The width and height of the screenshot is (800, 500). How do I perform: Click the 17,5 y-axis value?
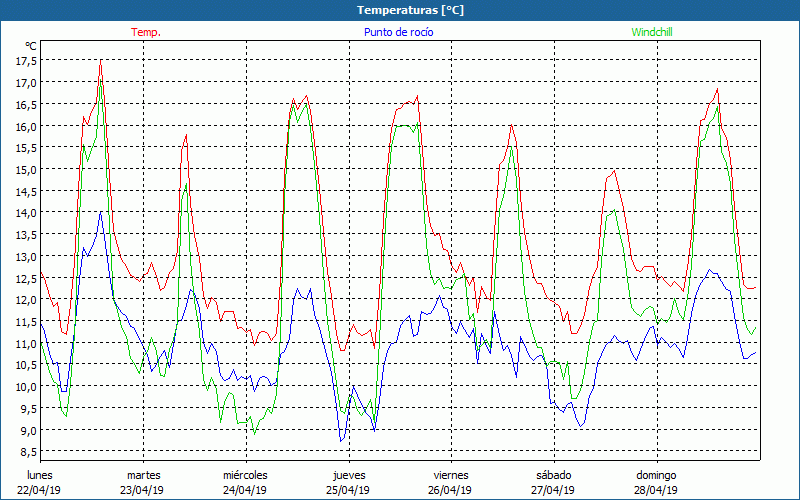(27, 61)
